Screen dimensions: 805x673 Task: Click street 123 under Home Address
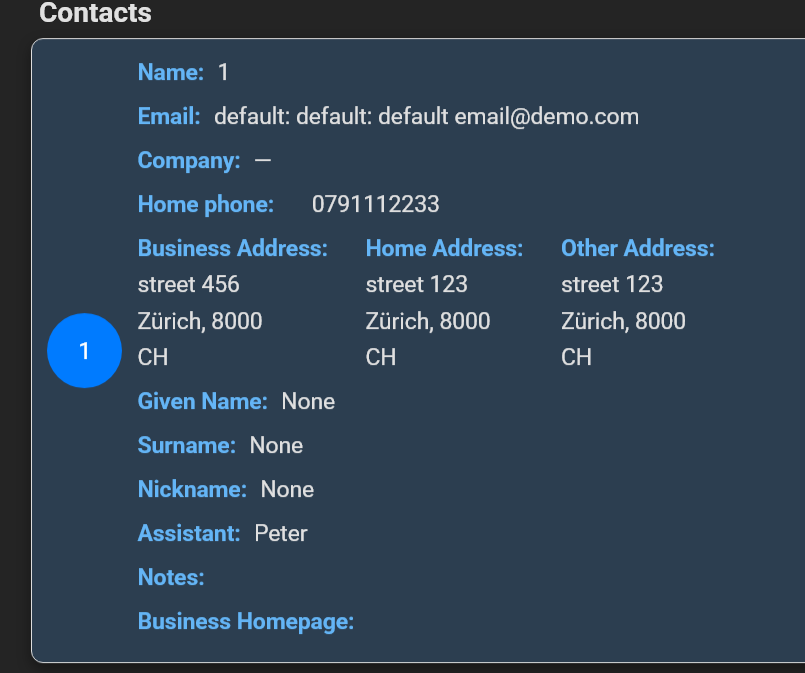[416, 284]
